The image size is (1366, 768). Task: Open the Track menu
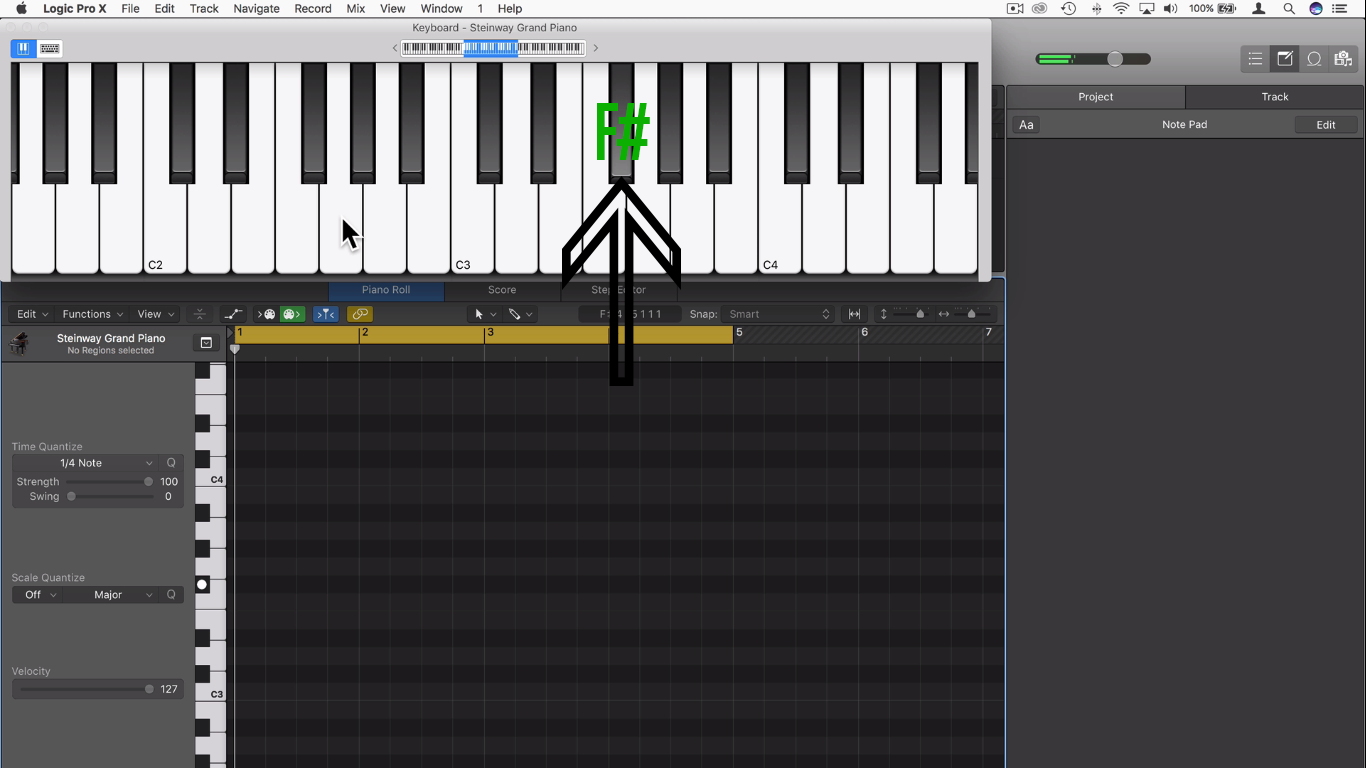pyautogui.click(x=204, y=9)
